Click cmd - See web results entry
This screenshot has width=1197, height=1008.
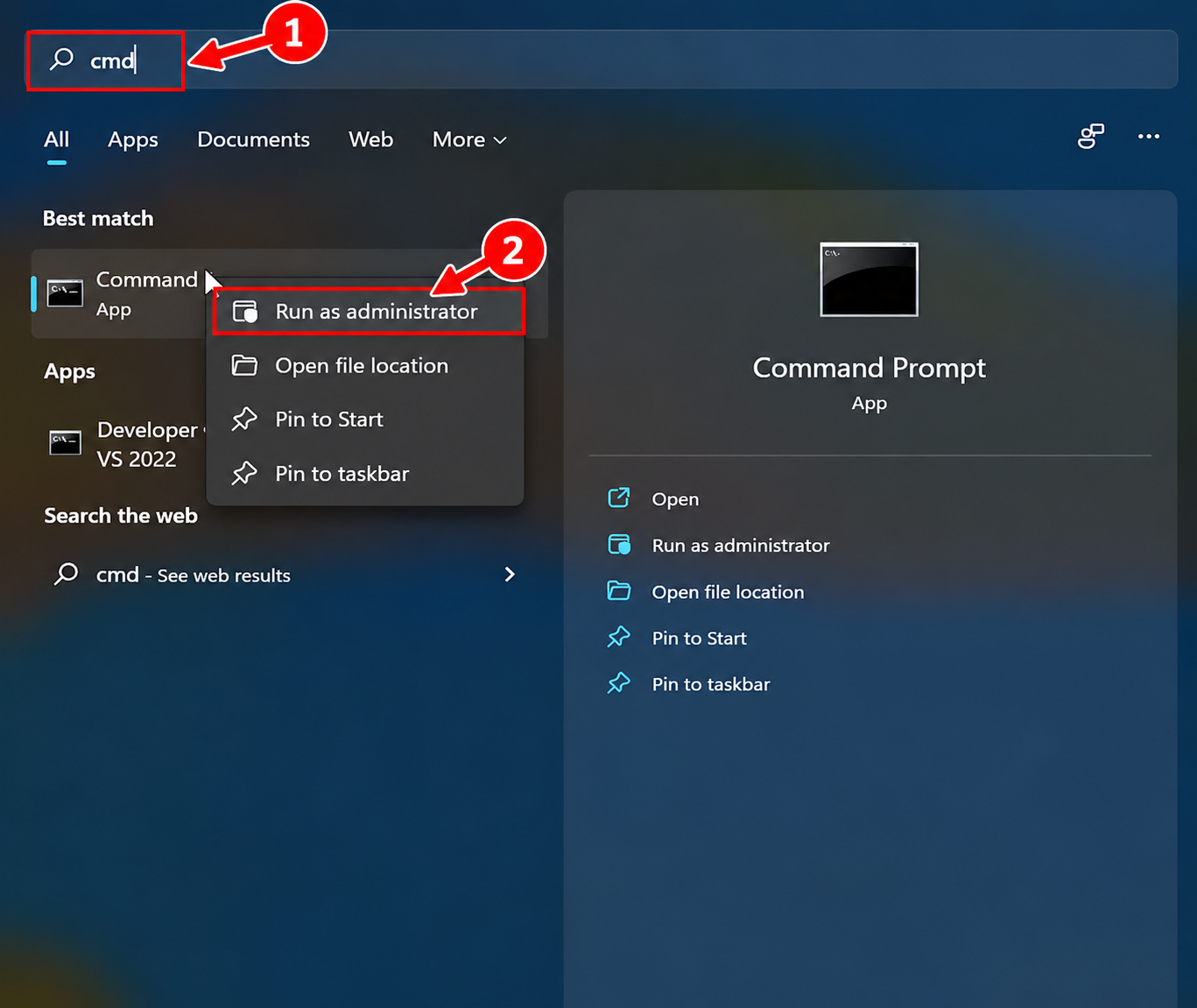288,574
